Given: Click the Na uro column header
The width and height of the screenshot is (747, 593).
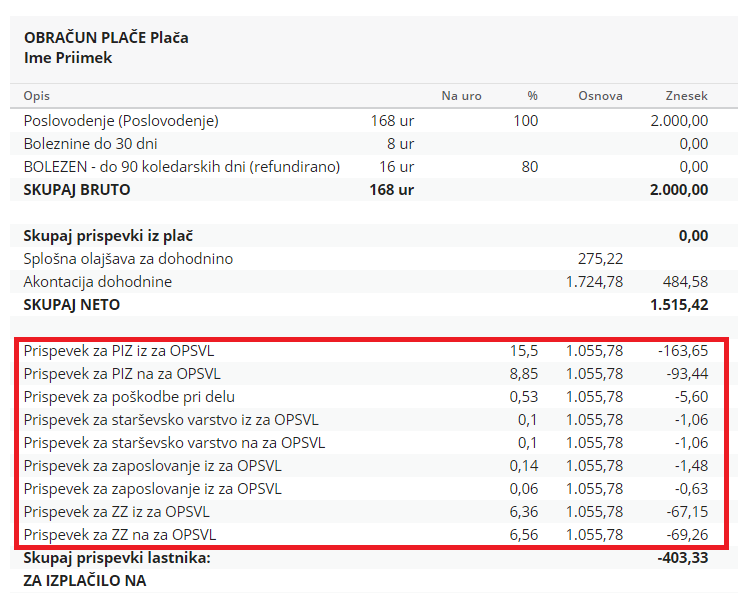Looking at the screenshot, I should tap(461, 96).
